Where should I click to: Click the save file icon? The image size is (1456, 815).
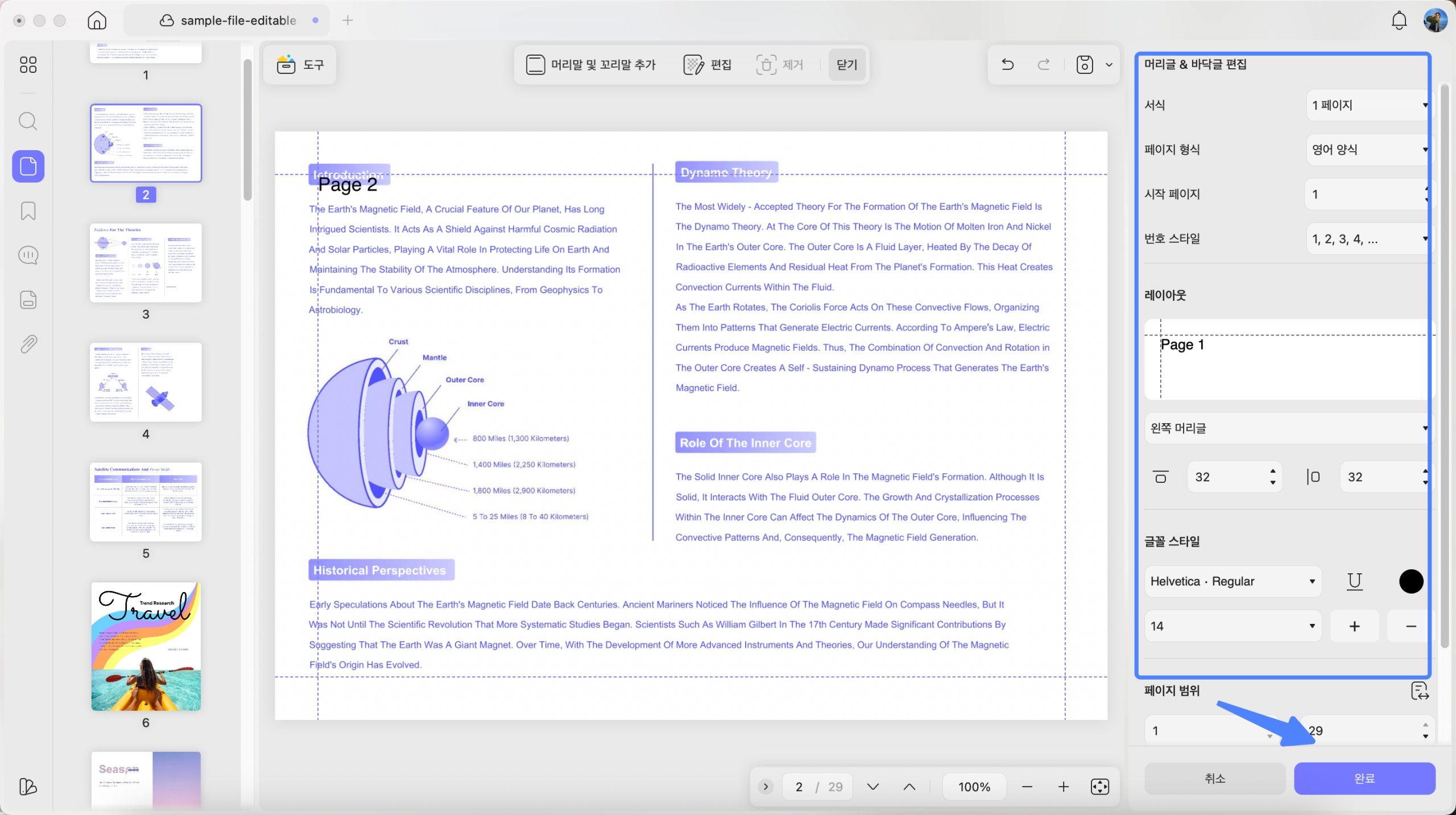click(x=1085, y=65)
